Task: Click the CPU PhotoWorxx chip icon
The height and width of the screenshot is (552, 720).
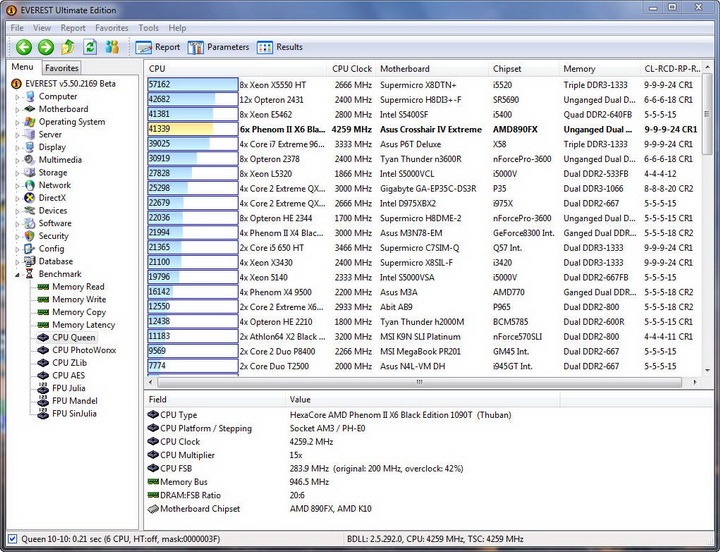Action: point(43,350)
